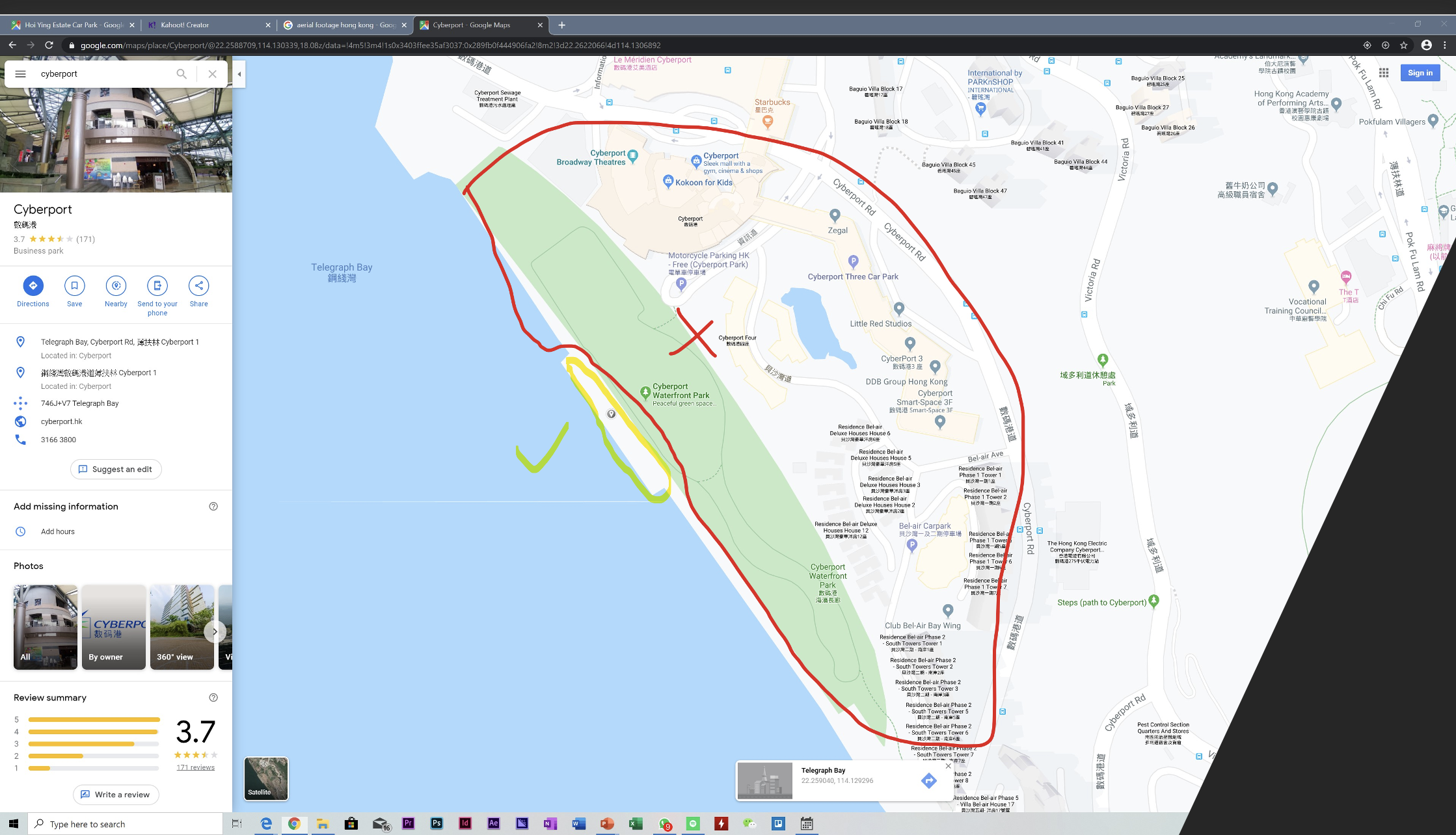Image resolution: width=1456 pixels, height=835 pixels.
Task: Save Cyberport to a list
Action: [x=74, y=285]
